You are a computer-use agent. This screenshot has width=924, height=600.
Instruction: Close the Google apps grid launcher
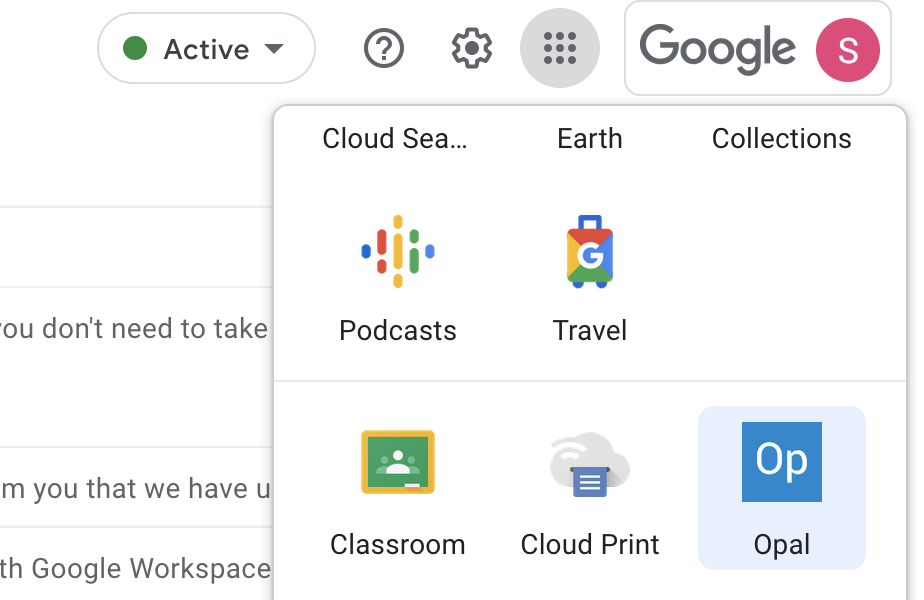click(559, 48)
